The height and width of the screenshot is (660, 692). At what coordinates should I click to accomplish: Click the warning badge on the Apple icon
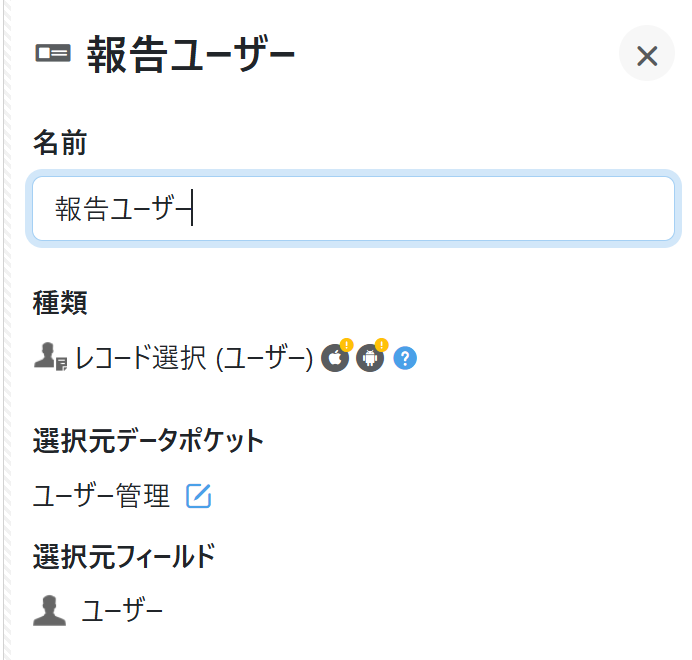pyautogui.click(x=346, y=346)
